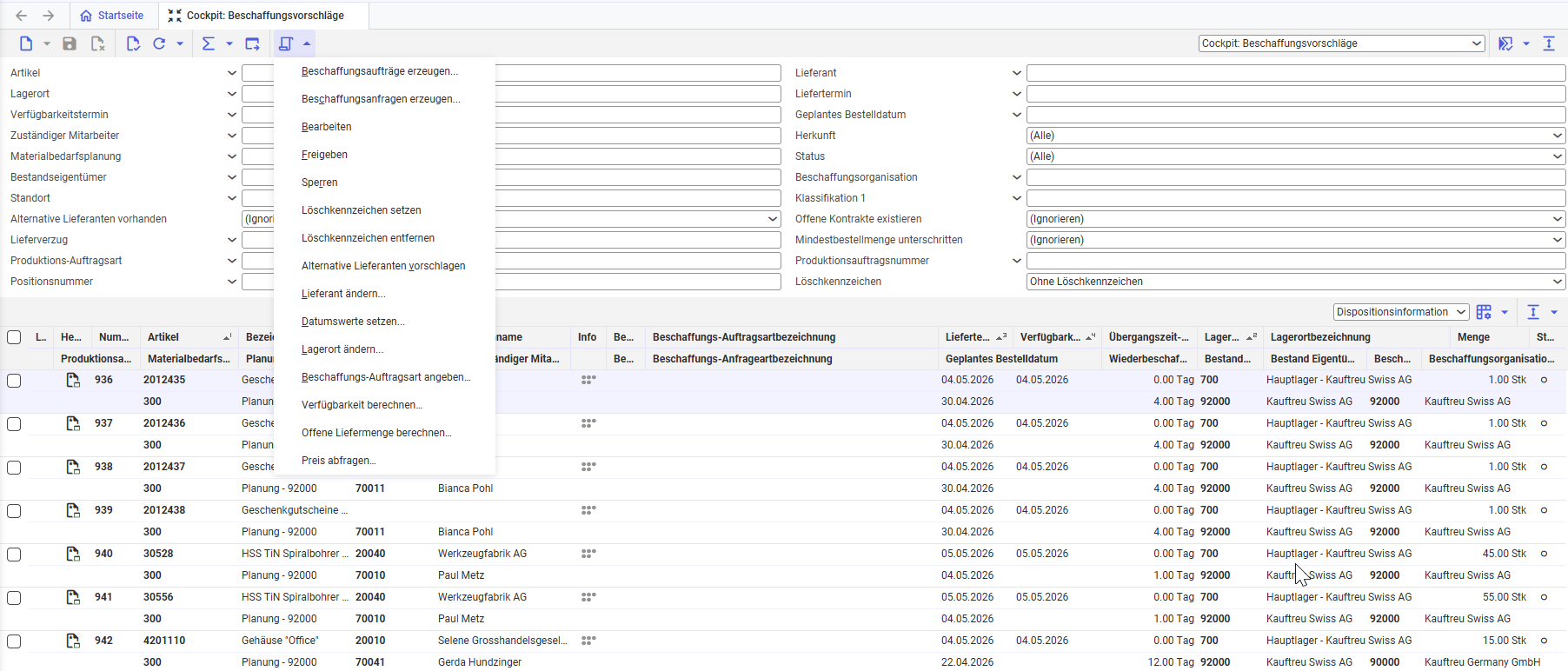Check the checkbox for row 936

14,381
